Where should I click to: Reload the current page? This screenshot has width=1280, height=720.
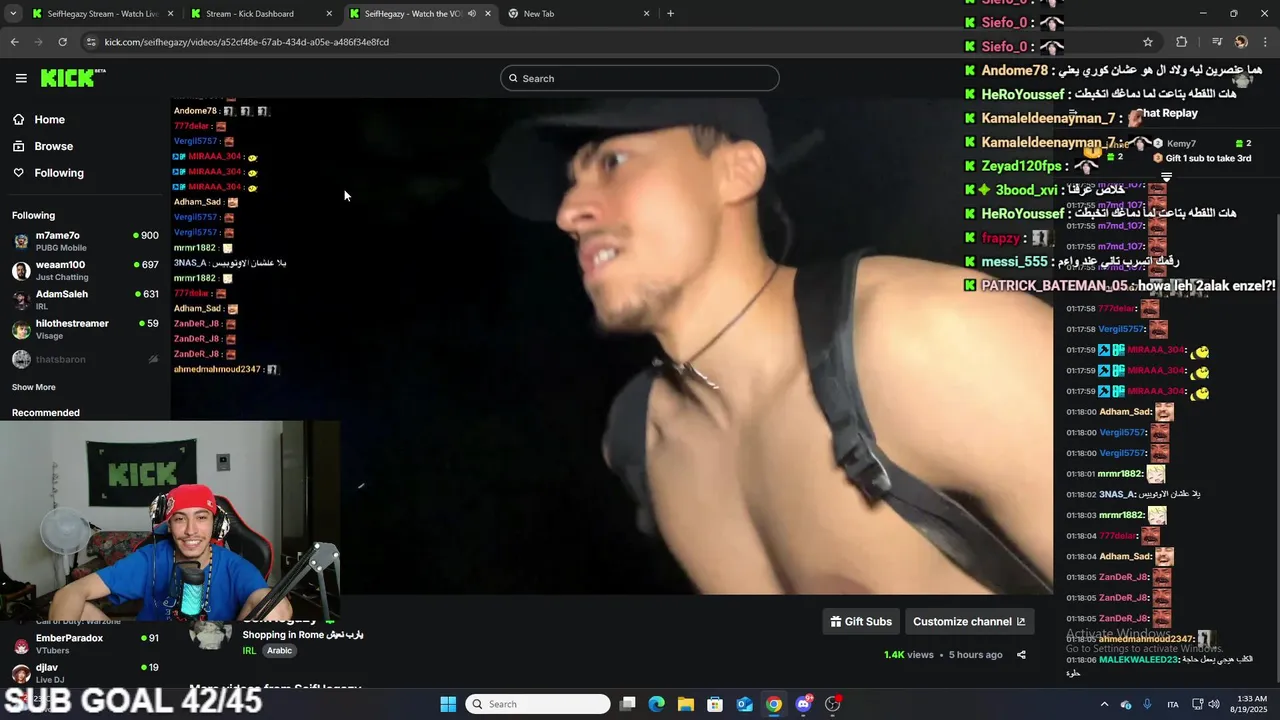(x=62, y=42)
